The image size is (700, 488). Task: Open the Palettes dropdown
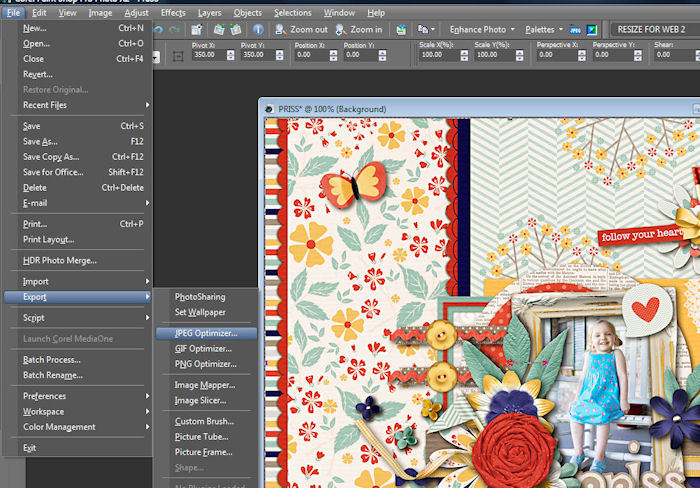544,29
